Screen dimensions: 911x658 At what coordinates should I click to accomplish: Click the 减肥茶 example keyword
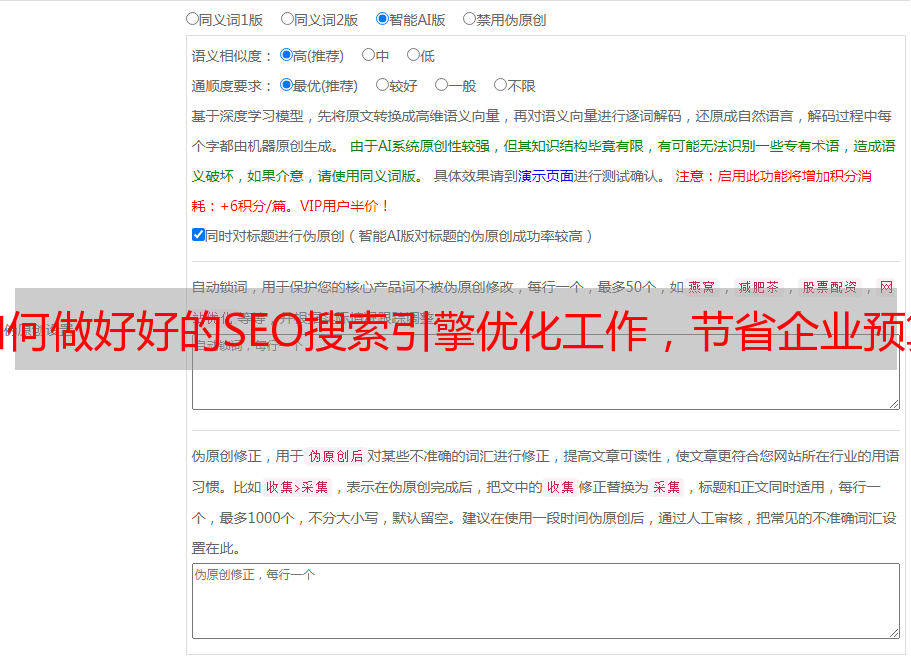pos(759,287)
